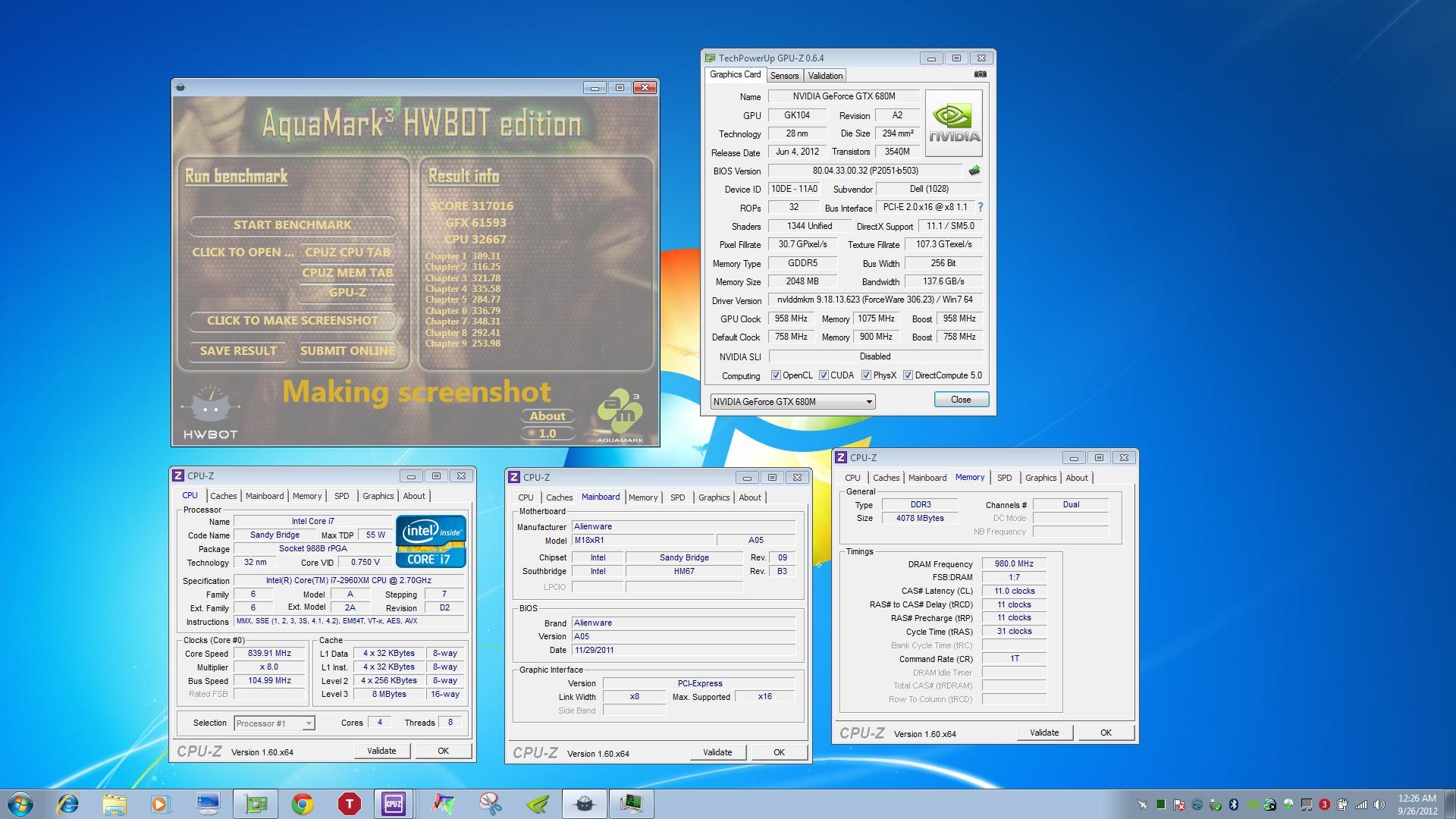Screen dimensions: 1456x819
Task: Click the power plug battery tray icon
Action: coord(1343,805)
